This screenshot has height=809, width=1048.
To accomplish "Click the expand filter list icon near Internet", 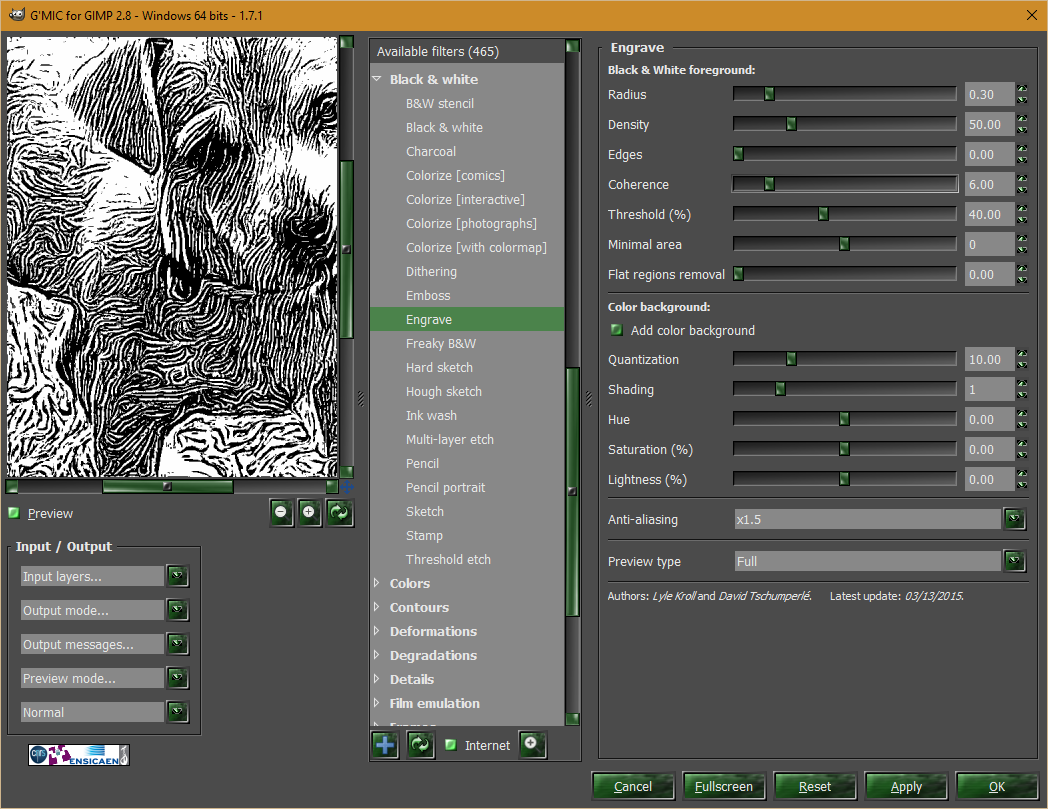I will tap(532, 745).
